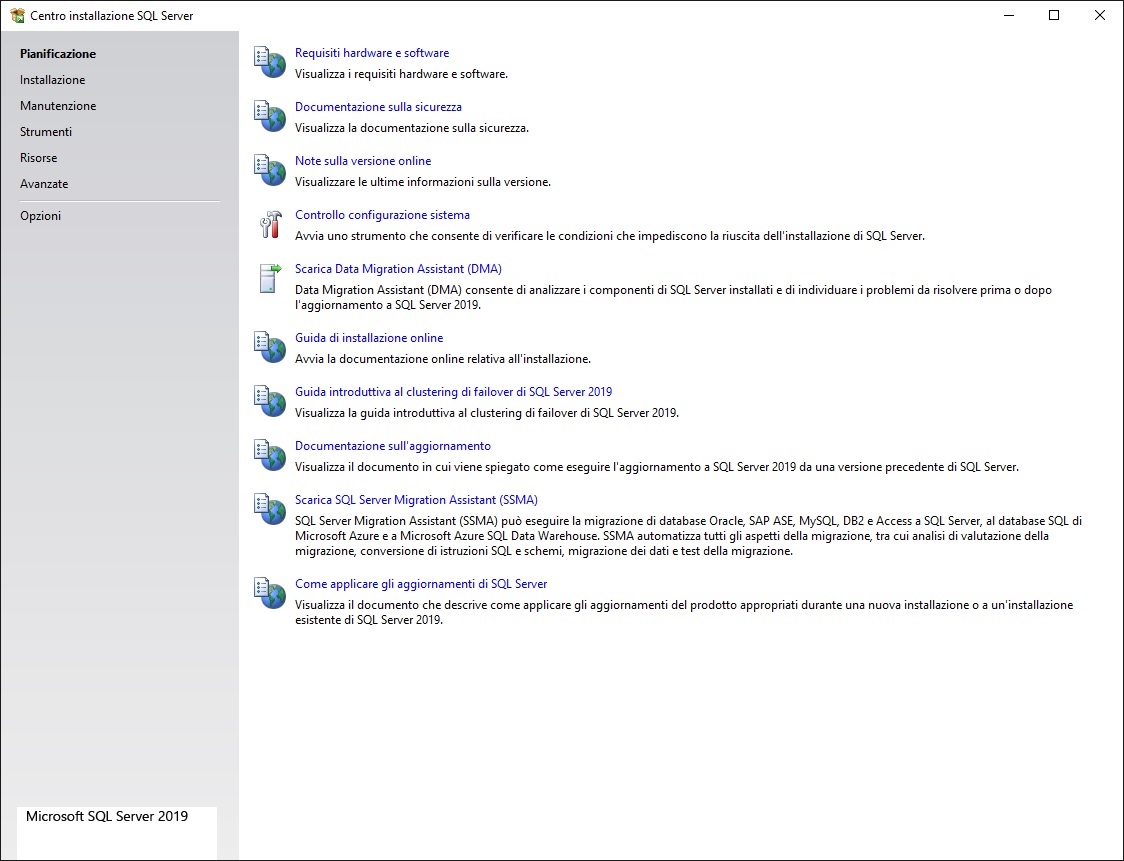The width and height of the screenshot is (1124, 861).
Task: Click icon next to Note sulla versione online
Action: 270,170
